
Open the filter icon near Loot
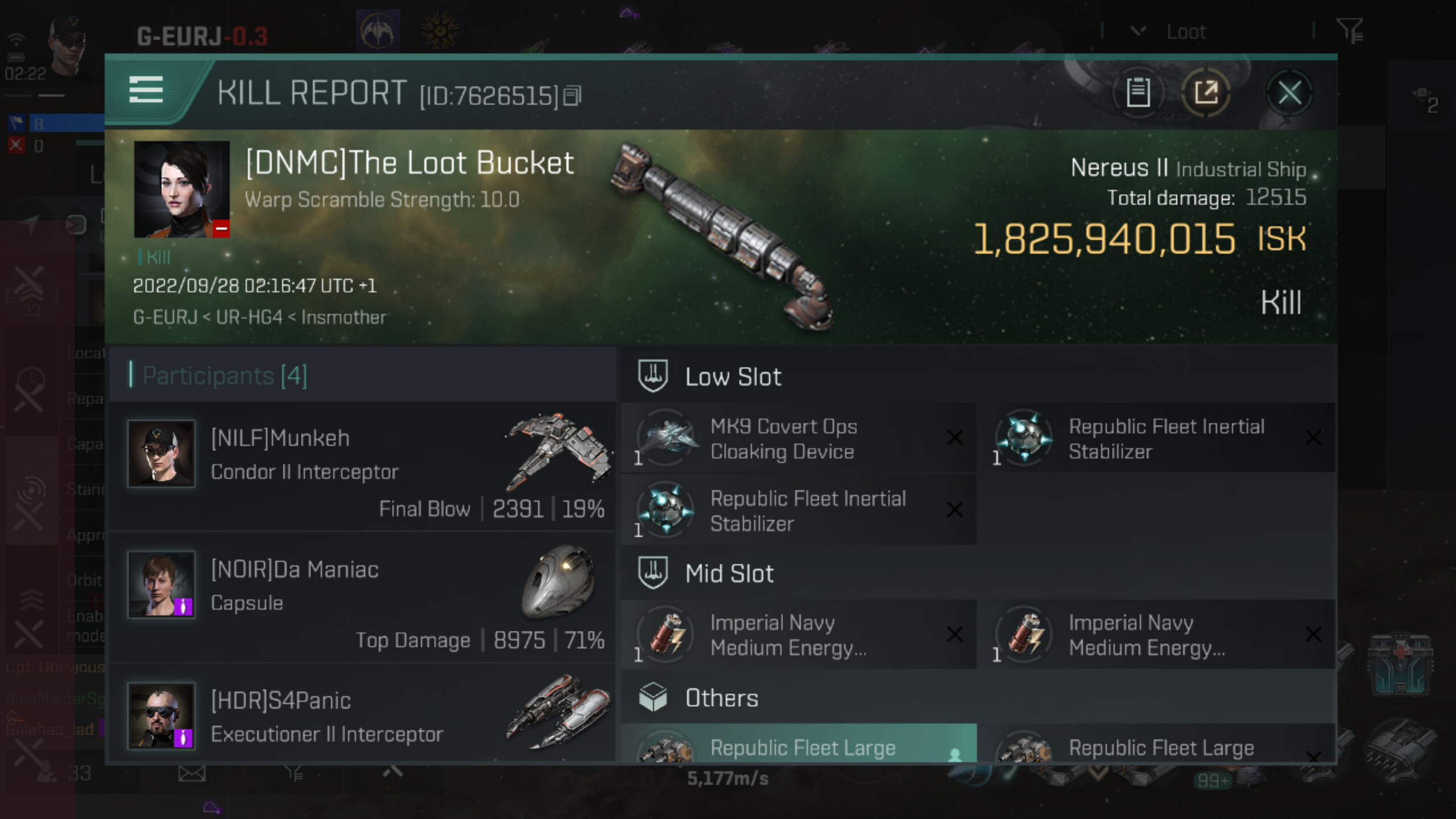(x=1349, y=31)
